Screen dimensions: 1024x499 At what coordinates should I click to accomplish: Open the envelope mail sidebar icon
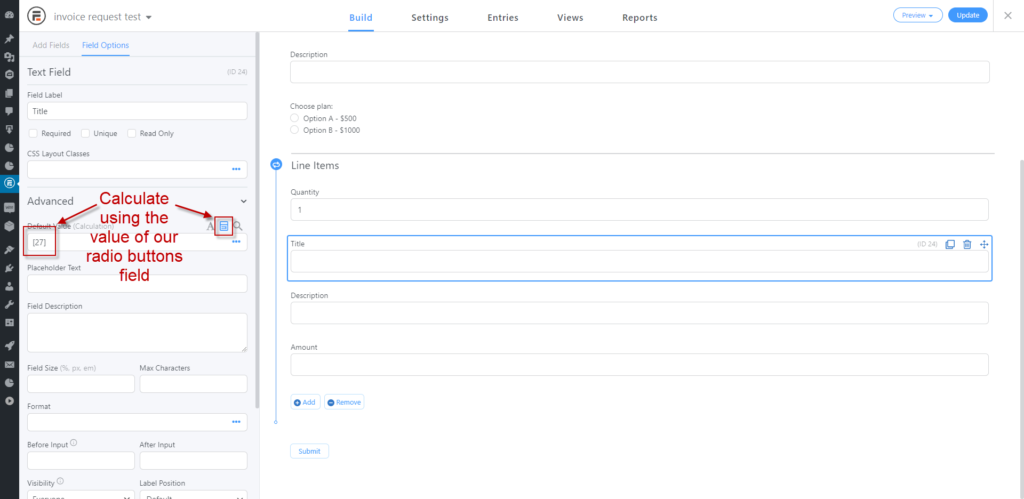click(9, 364)
